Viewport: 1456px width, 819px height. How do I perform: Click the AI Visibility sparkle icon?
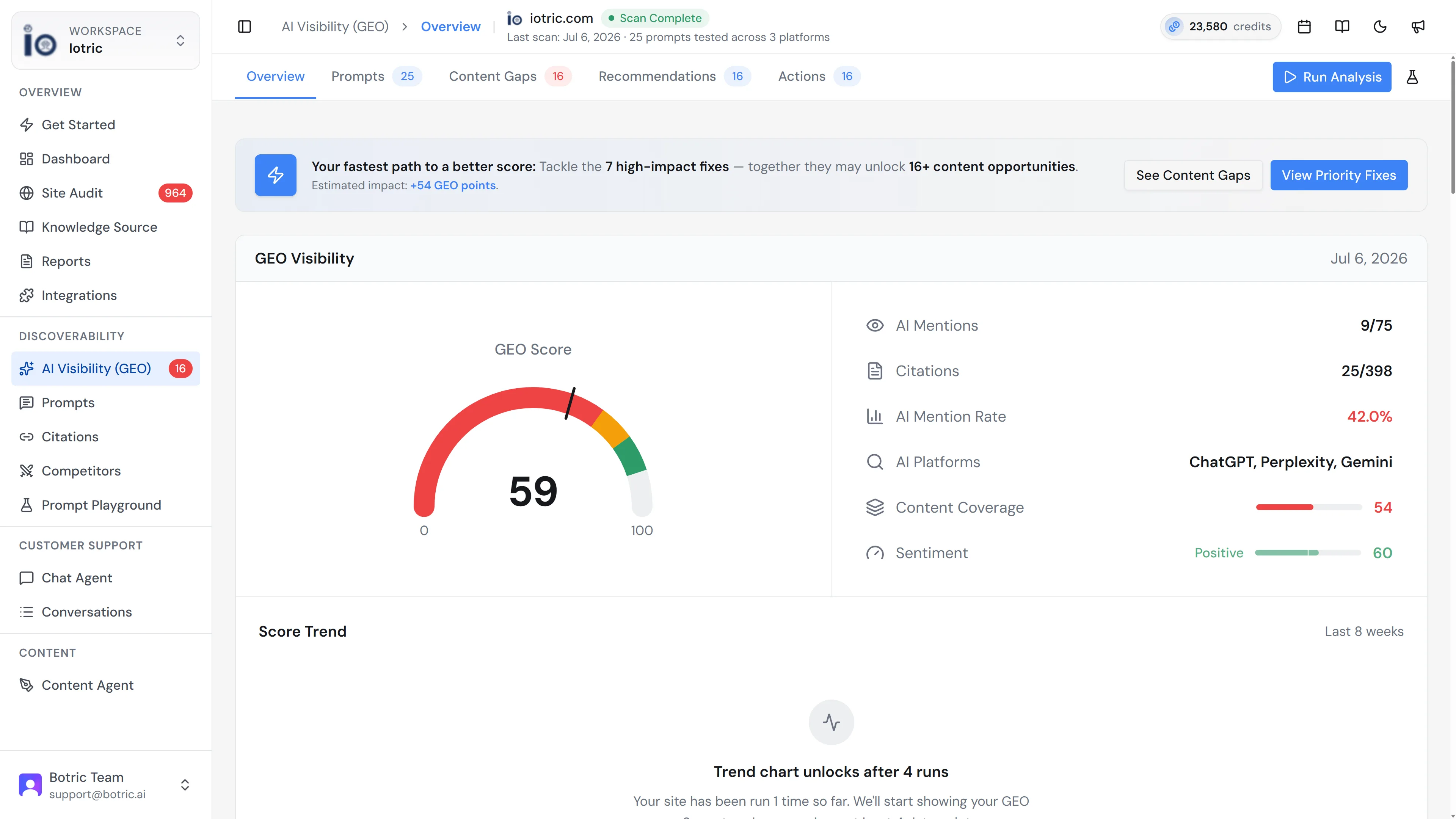[x=27, y=369]
